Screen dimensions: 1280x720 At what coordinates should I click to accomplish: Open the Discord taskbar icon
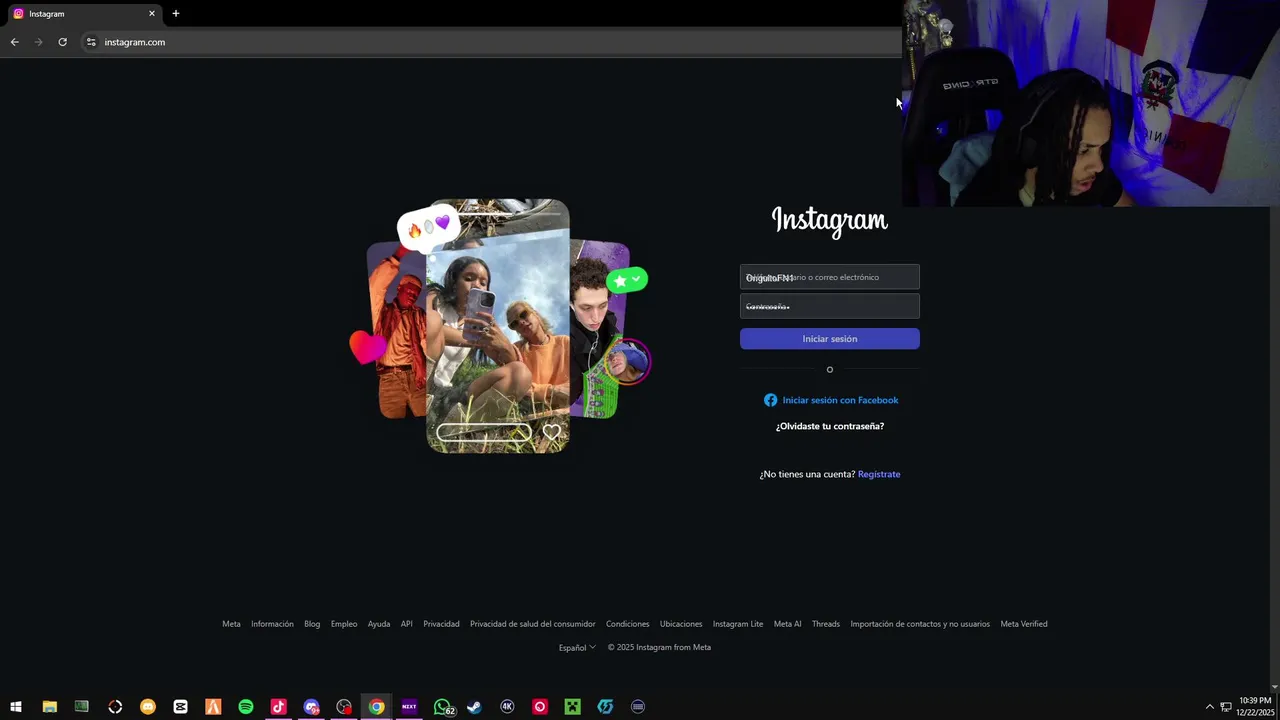point(311,707)
